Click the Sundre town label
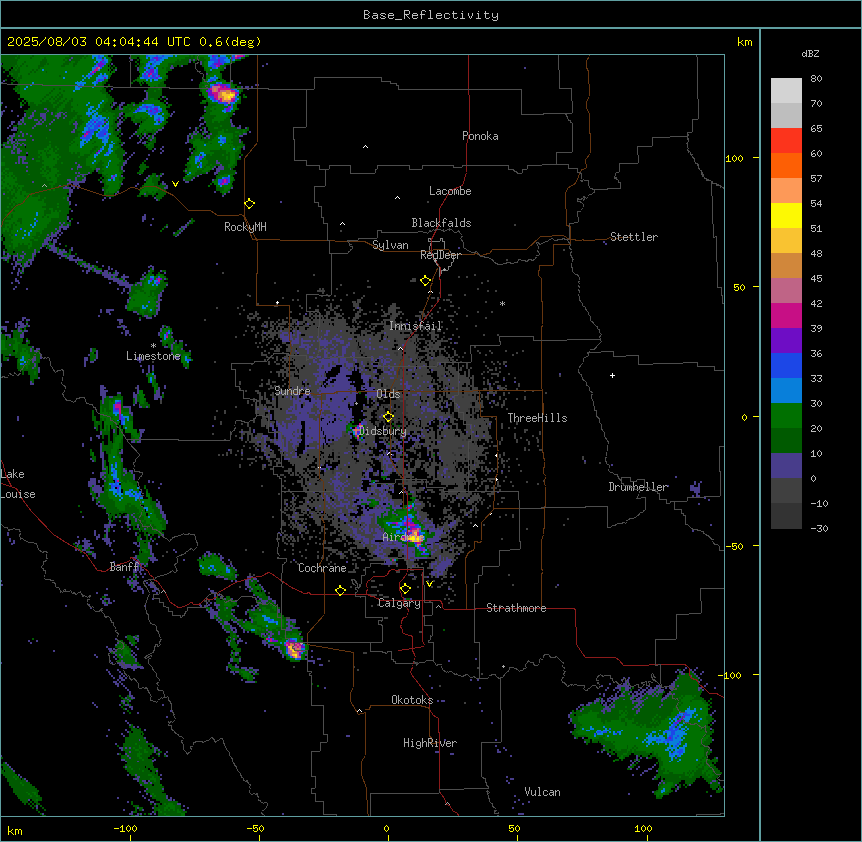The width and height of the screenshot is (862, 842). 292,391
